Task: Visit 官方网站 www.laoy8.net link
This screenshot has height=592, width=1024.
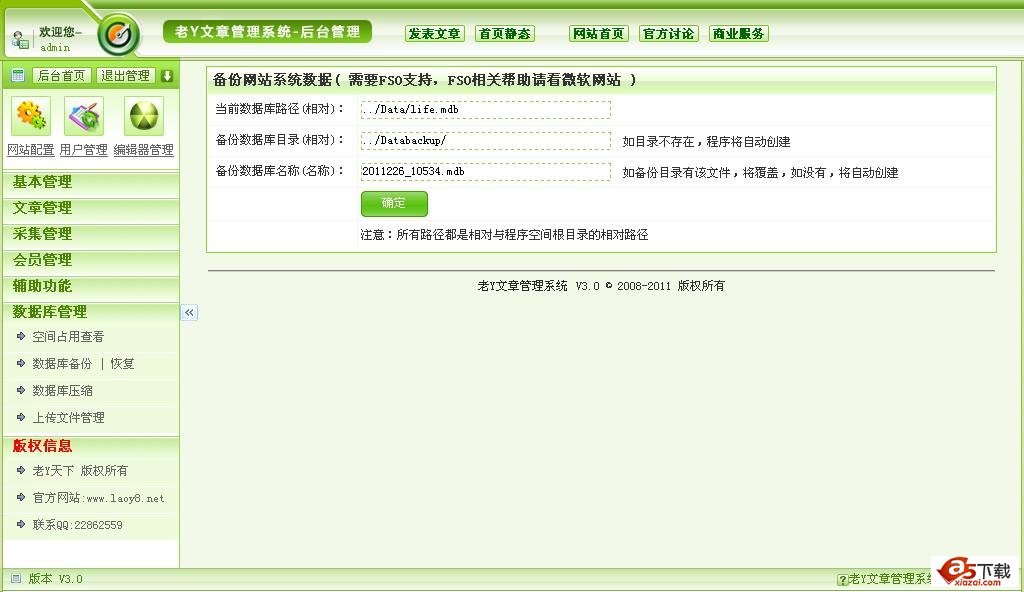Action: pos(99,497)
